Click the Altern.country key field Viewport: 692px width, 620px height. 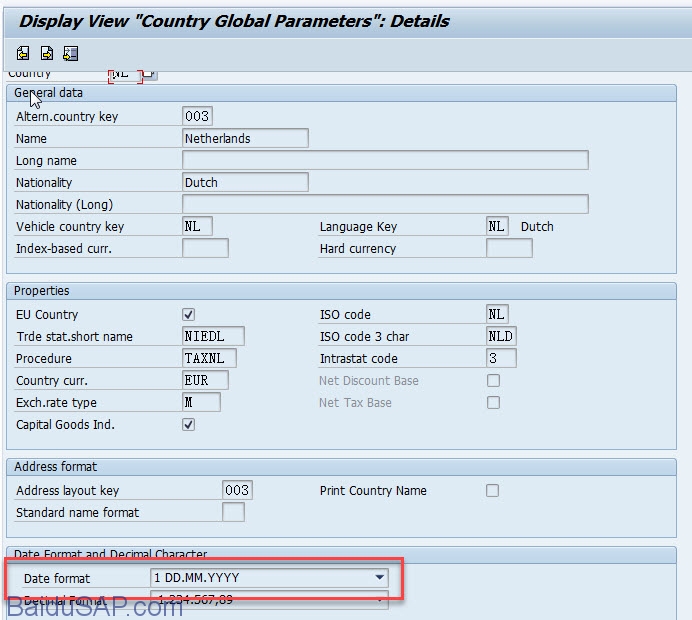click(x=197, y=117)
